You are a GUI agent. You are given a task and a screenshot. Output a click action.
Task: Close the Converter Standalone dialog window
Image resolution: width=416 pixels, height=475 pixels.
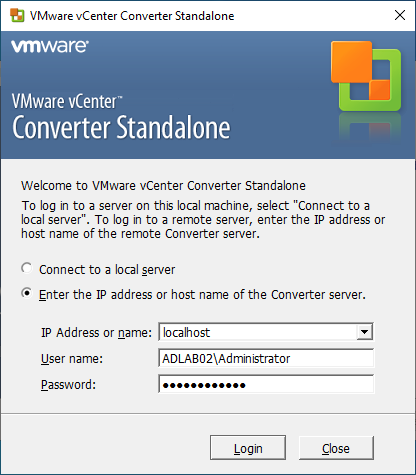point(400,15)
